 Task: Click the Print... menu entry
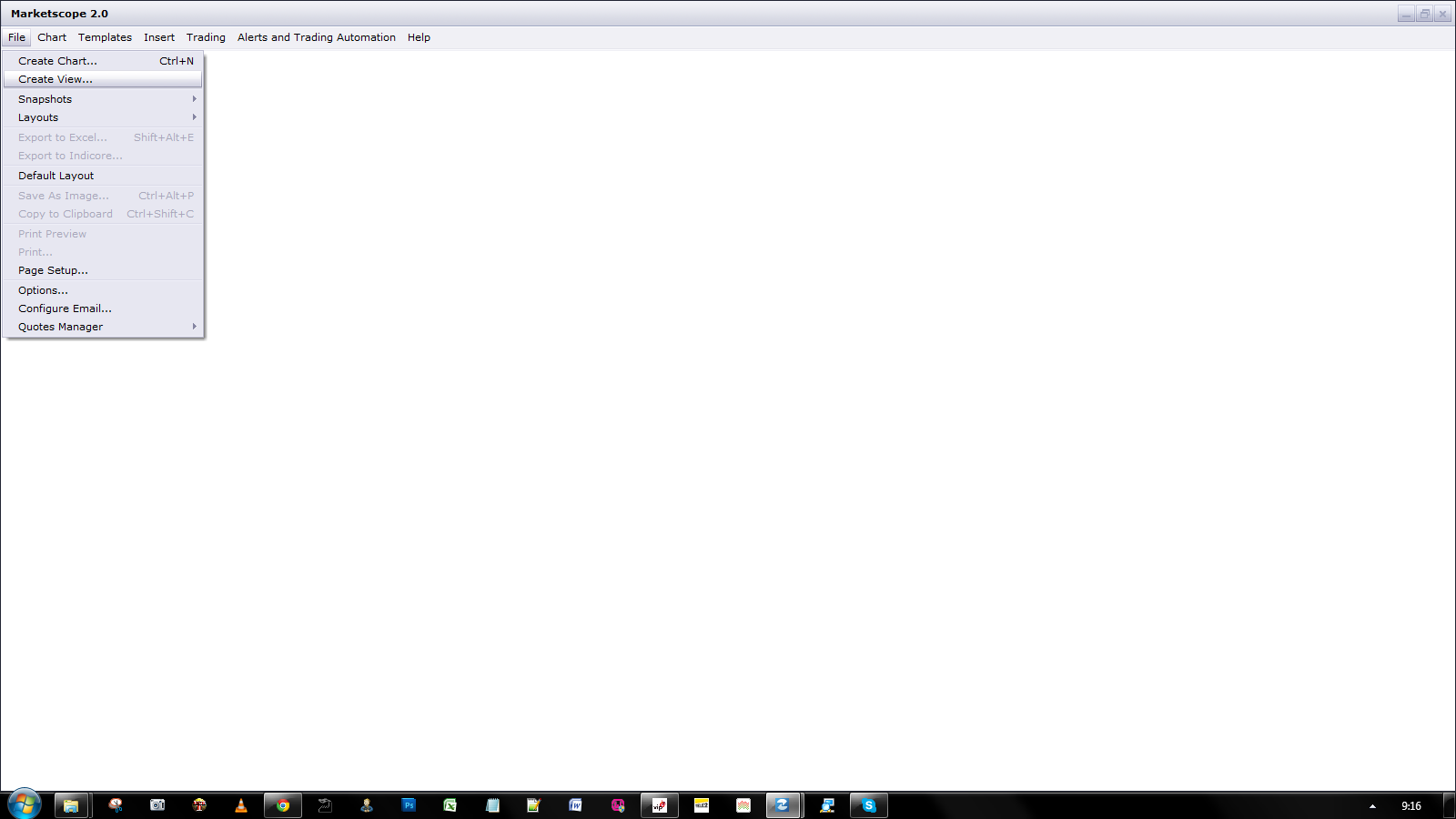[x=103, y=252]
